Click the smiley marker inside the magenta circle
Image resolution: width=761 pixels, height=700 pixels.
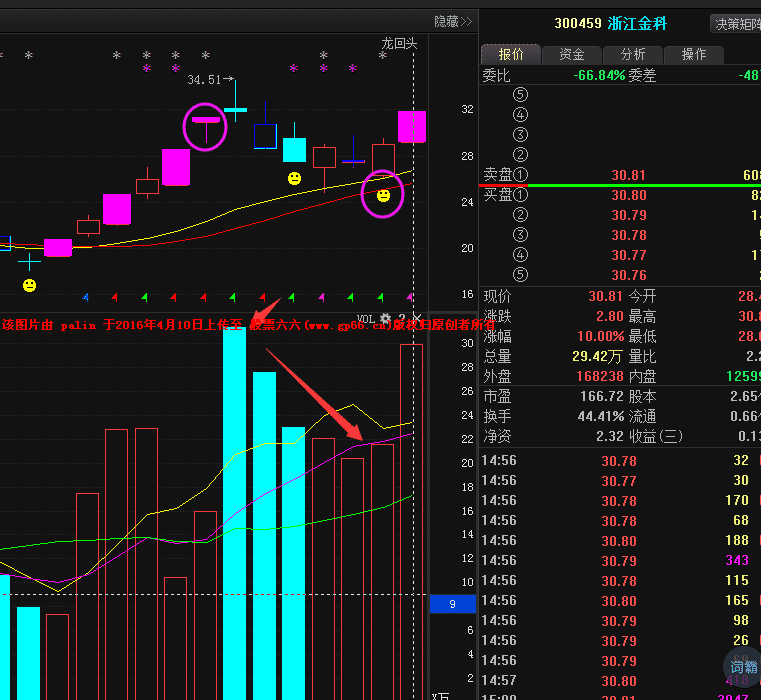tap(383, 196)
